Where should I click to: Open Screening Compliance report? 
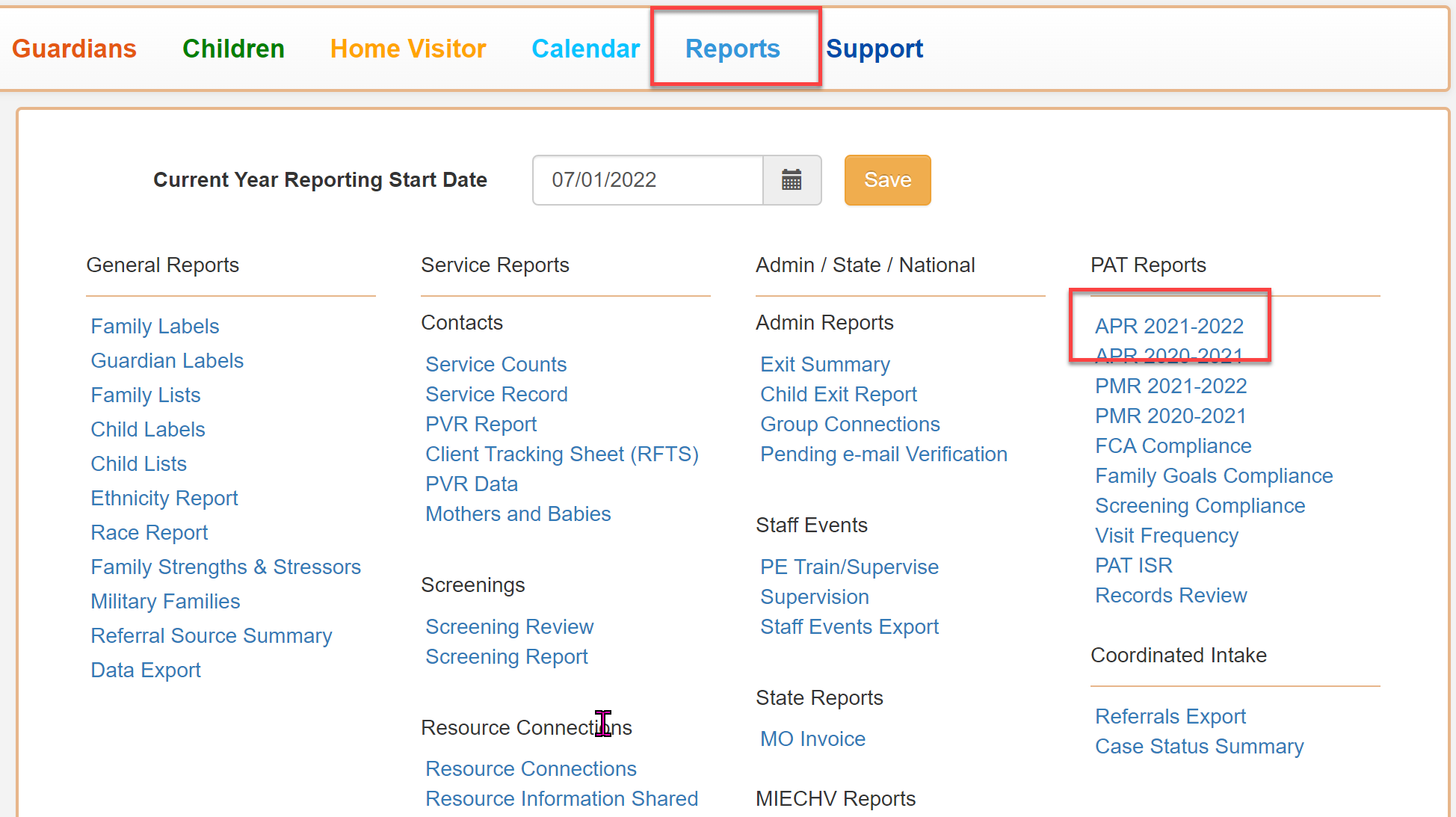click(1200, 506)
